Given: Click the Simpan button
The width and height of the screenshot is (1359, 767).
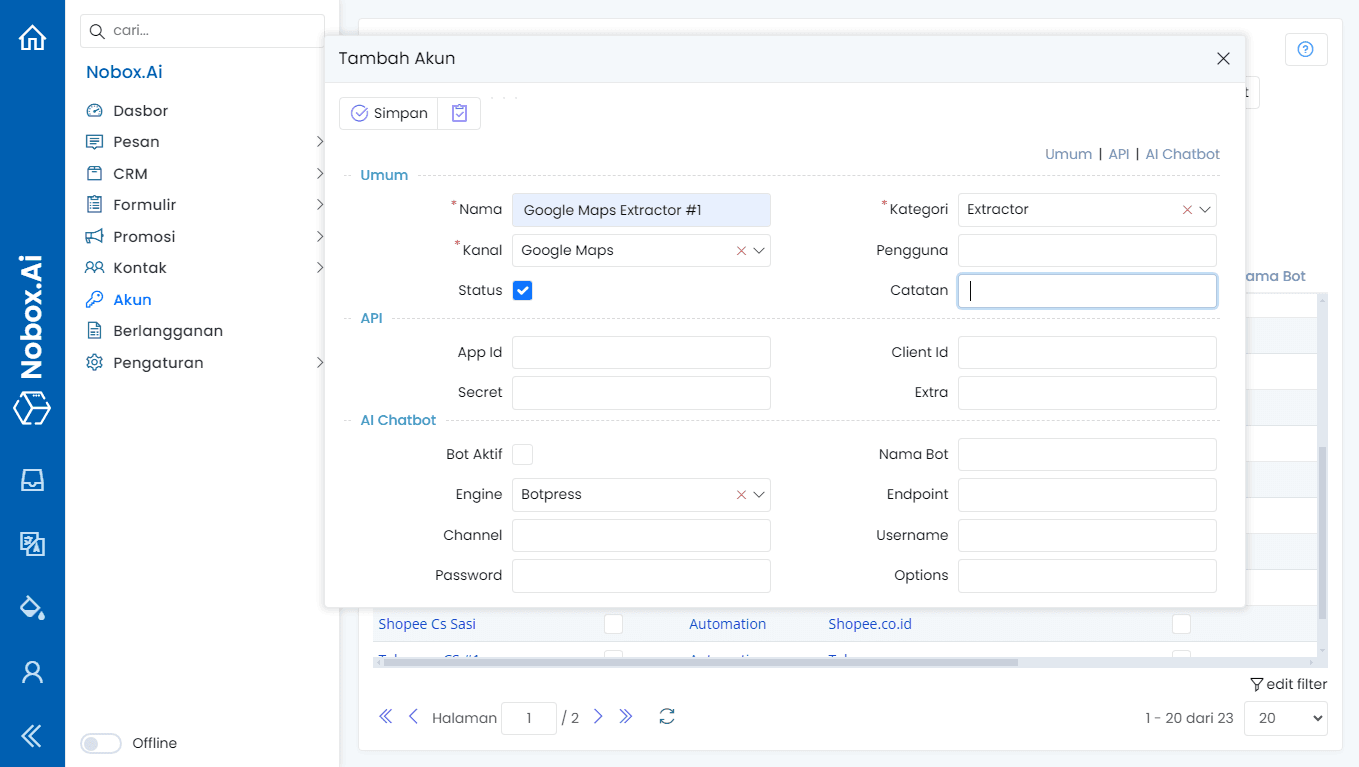Looking at the screenshot, I should (388, 113).
